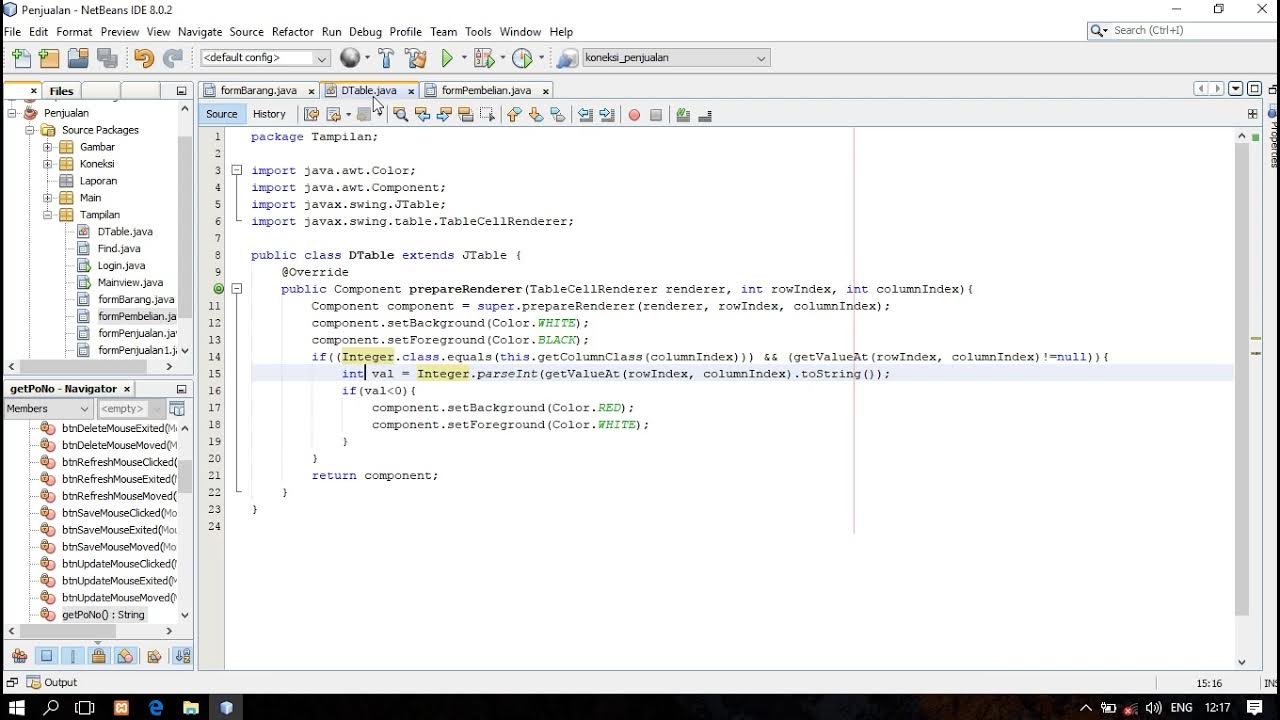The width and height of the screenshot is (1280, 720).
Task: Select getPoNo() : String in Navigator
Action: tap(103, 615)
